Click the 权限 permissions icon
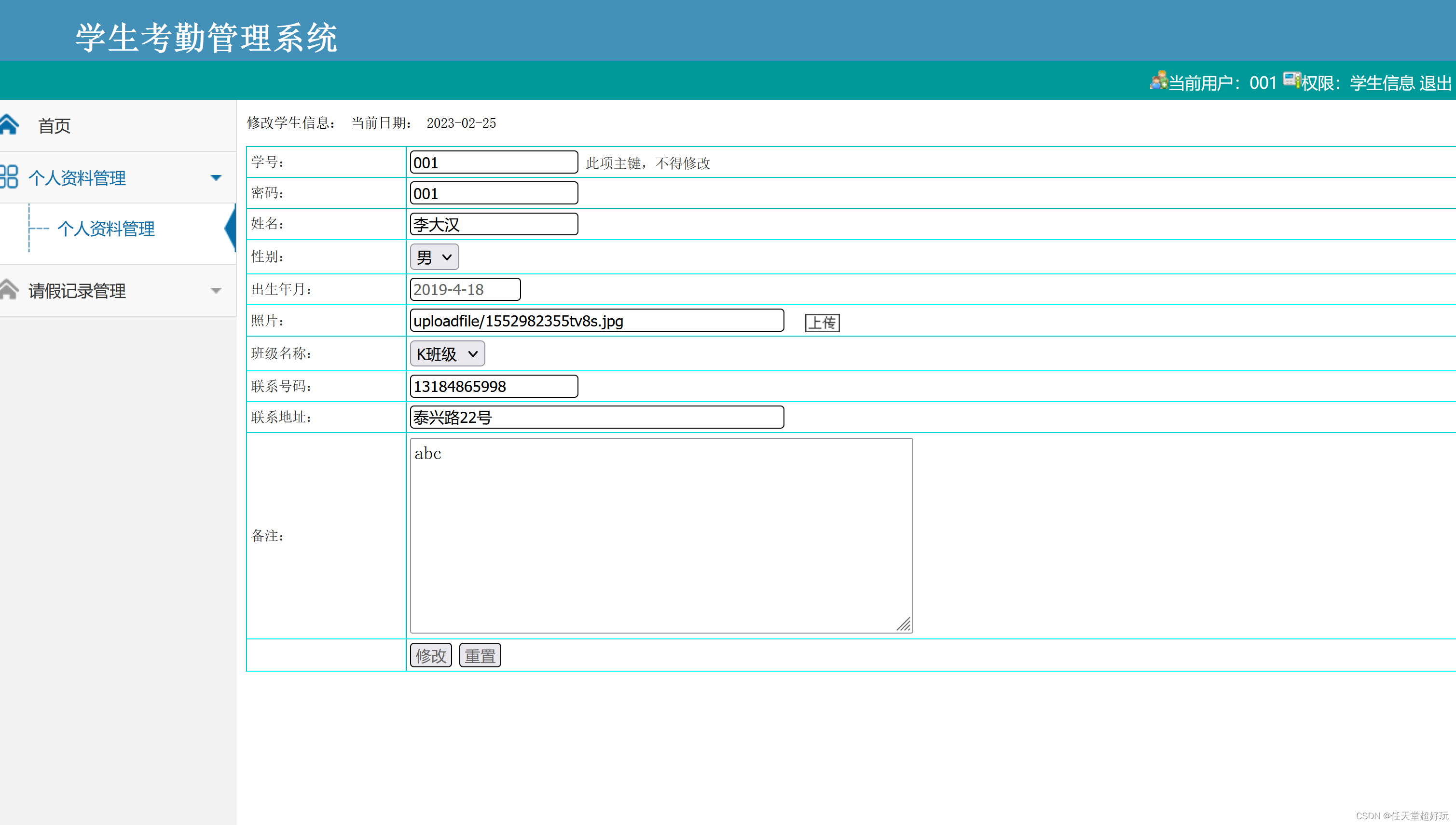Image resolution: width=1456 pixels, height=825 pixels. point(1290,82)
